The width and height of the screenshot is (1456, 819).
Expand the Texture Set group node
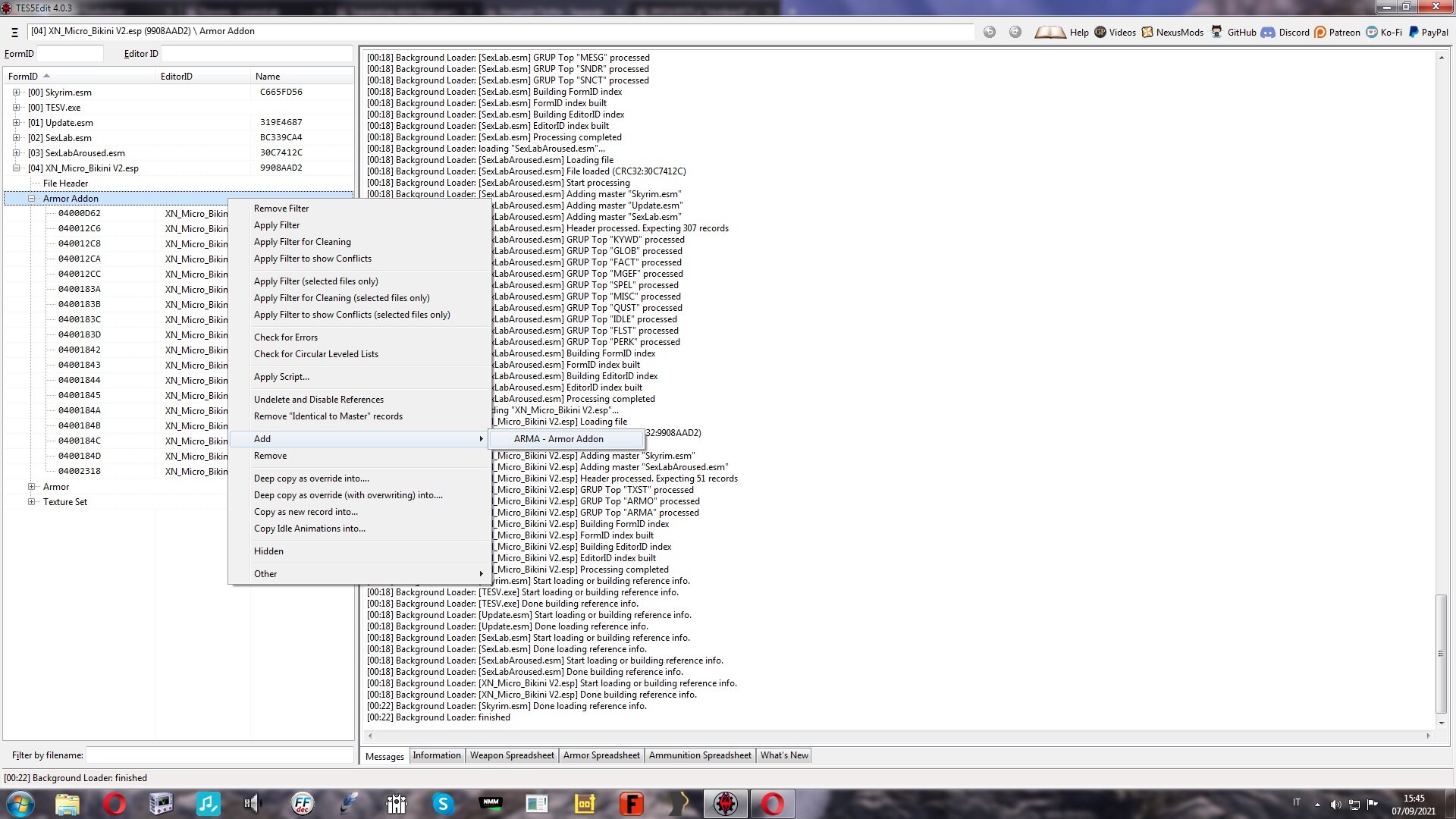point(32,502)
